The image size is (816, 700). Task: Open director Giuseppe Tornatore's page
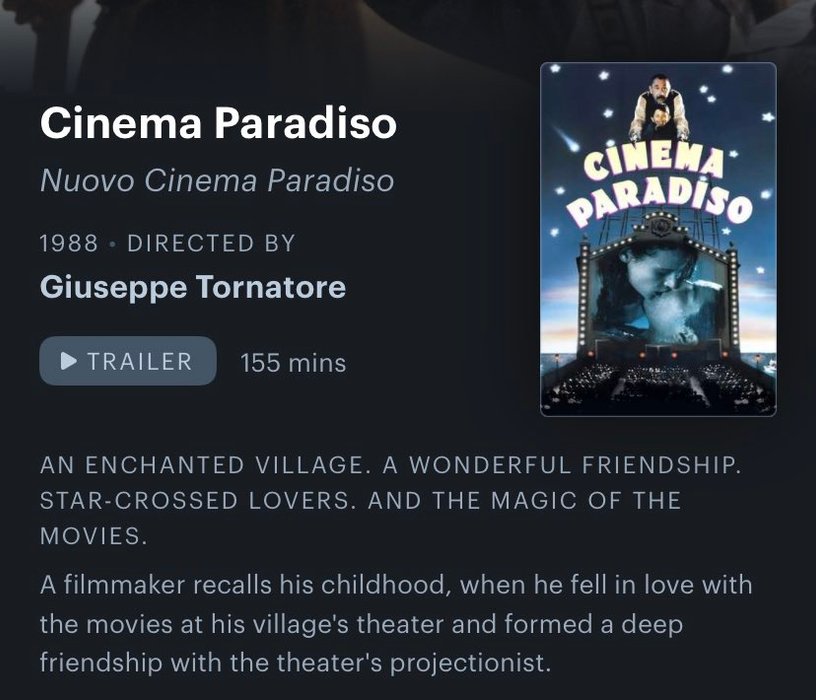(193, 287)
